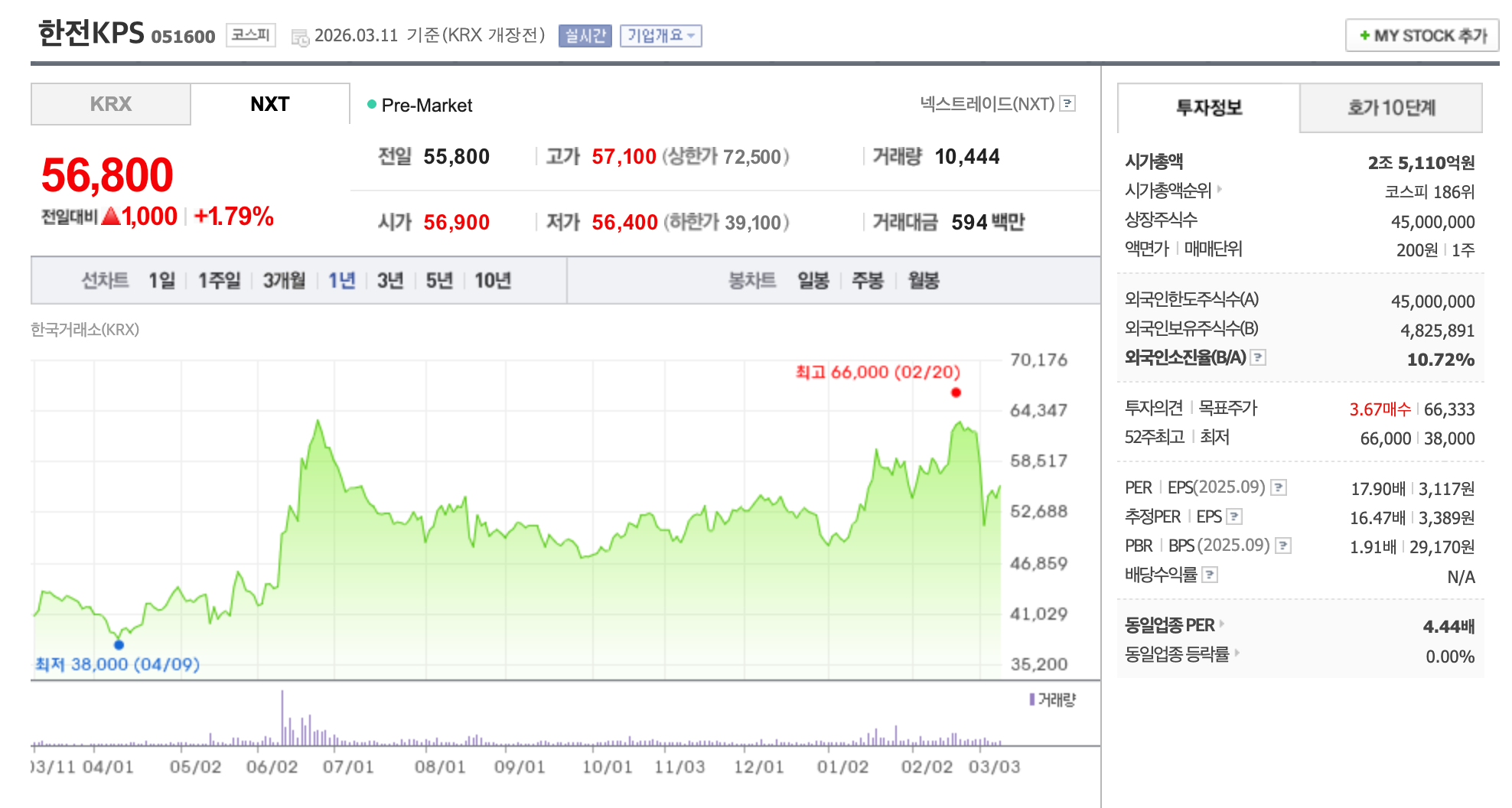
Task: Click the 동일업종 PER value 4.44배
Action: coord(1448,627)
